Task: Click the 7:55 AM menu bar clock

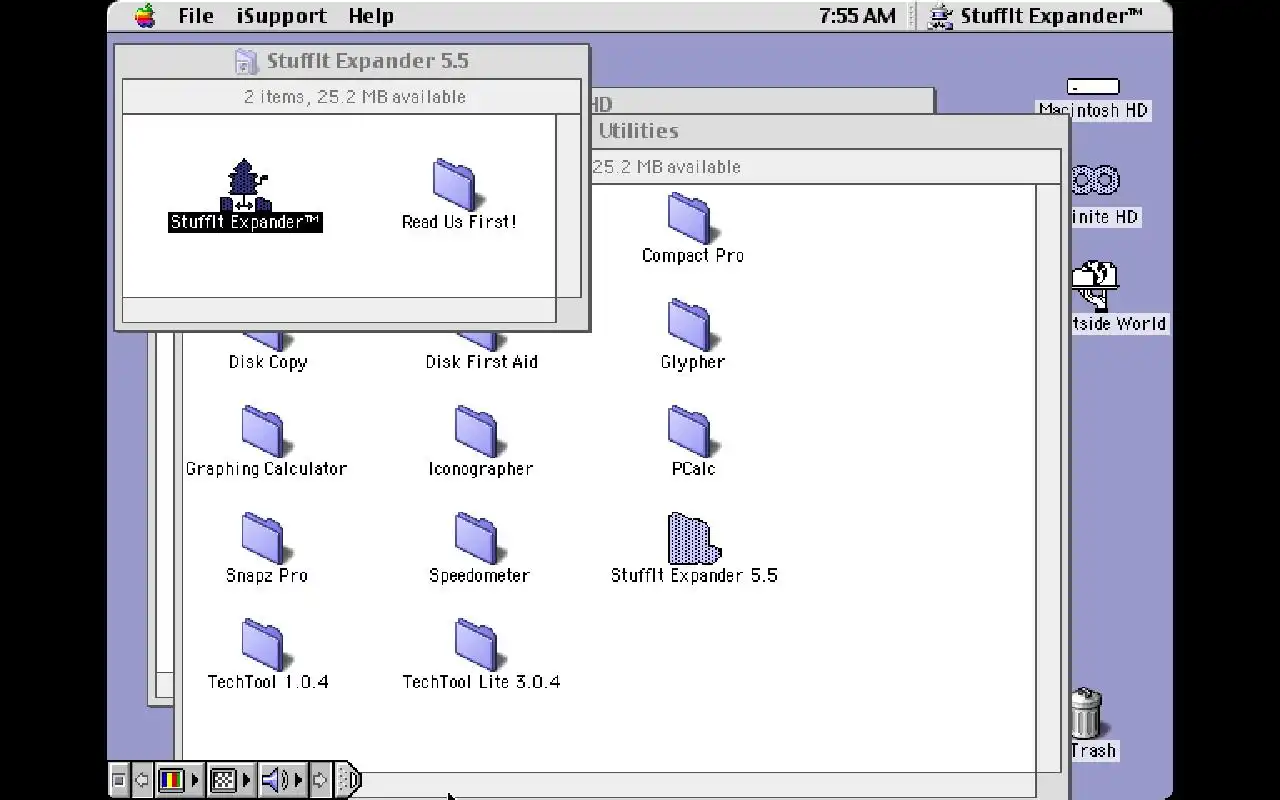Action: coord(857,16)
